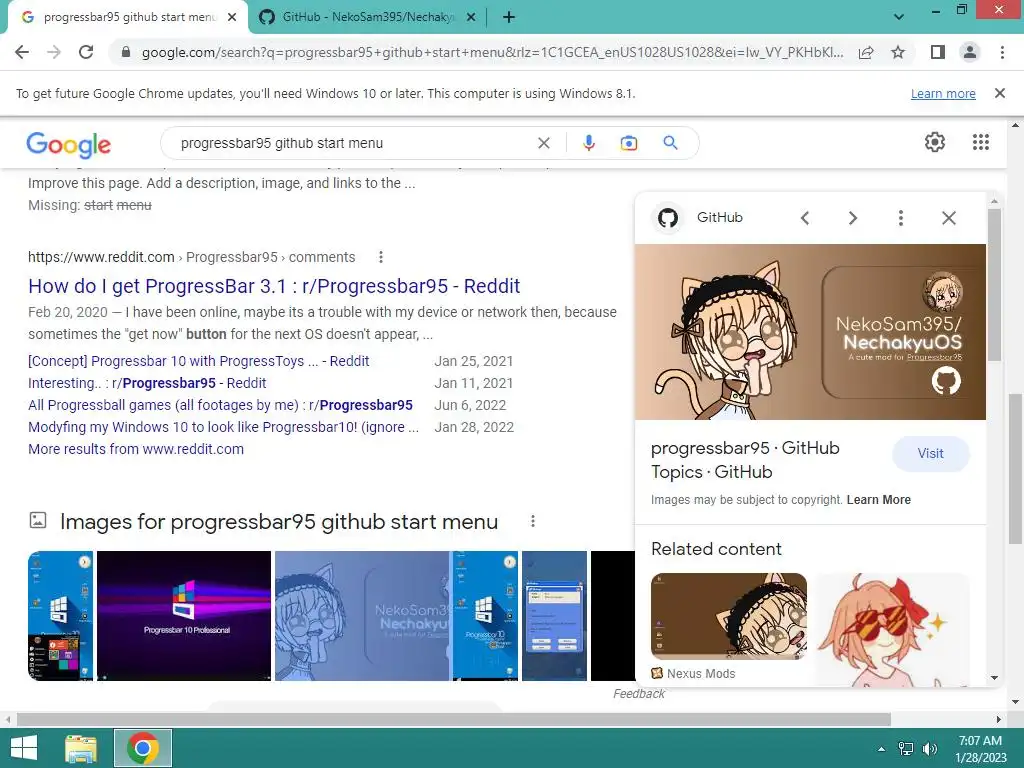The width and height of the screenshot is (1024, 768).
Task: Open progressbar95 GitHub Topics title link
Action: (745, 460)
